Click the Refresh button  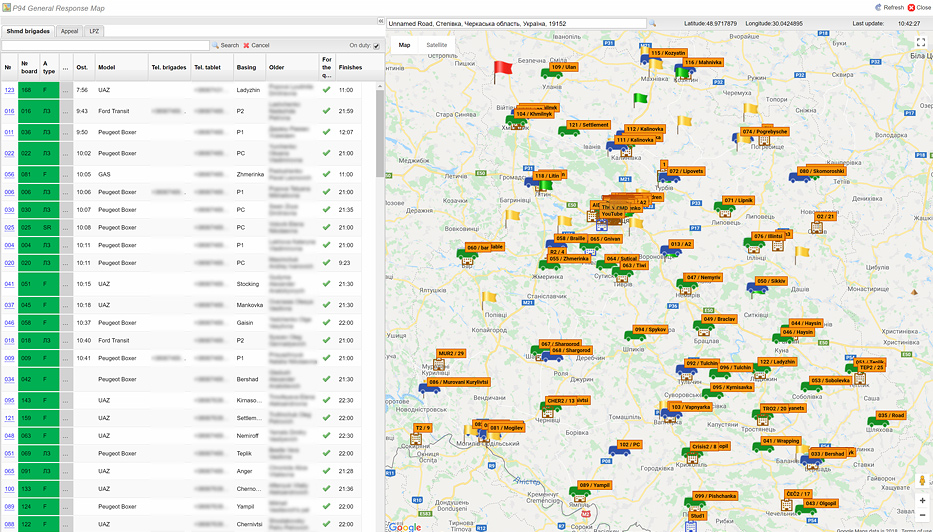click(889, 8)
